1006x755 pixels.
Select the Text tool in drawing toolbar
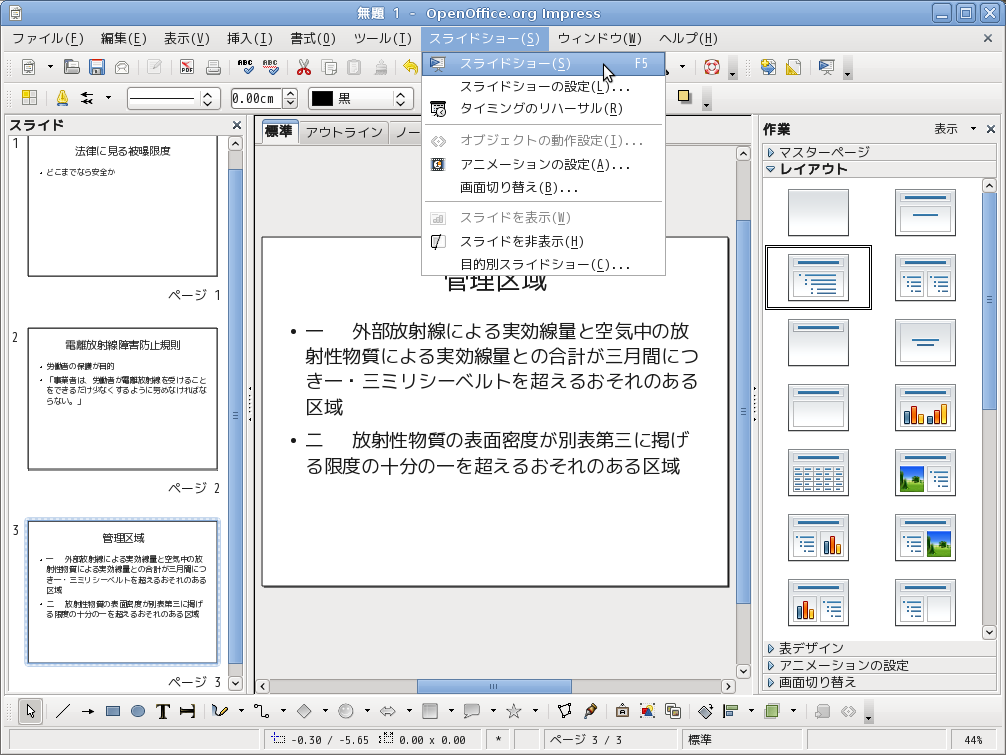163,711
